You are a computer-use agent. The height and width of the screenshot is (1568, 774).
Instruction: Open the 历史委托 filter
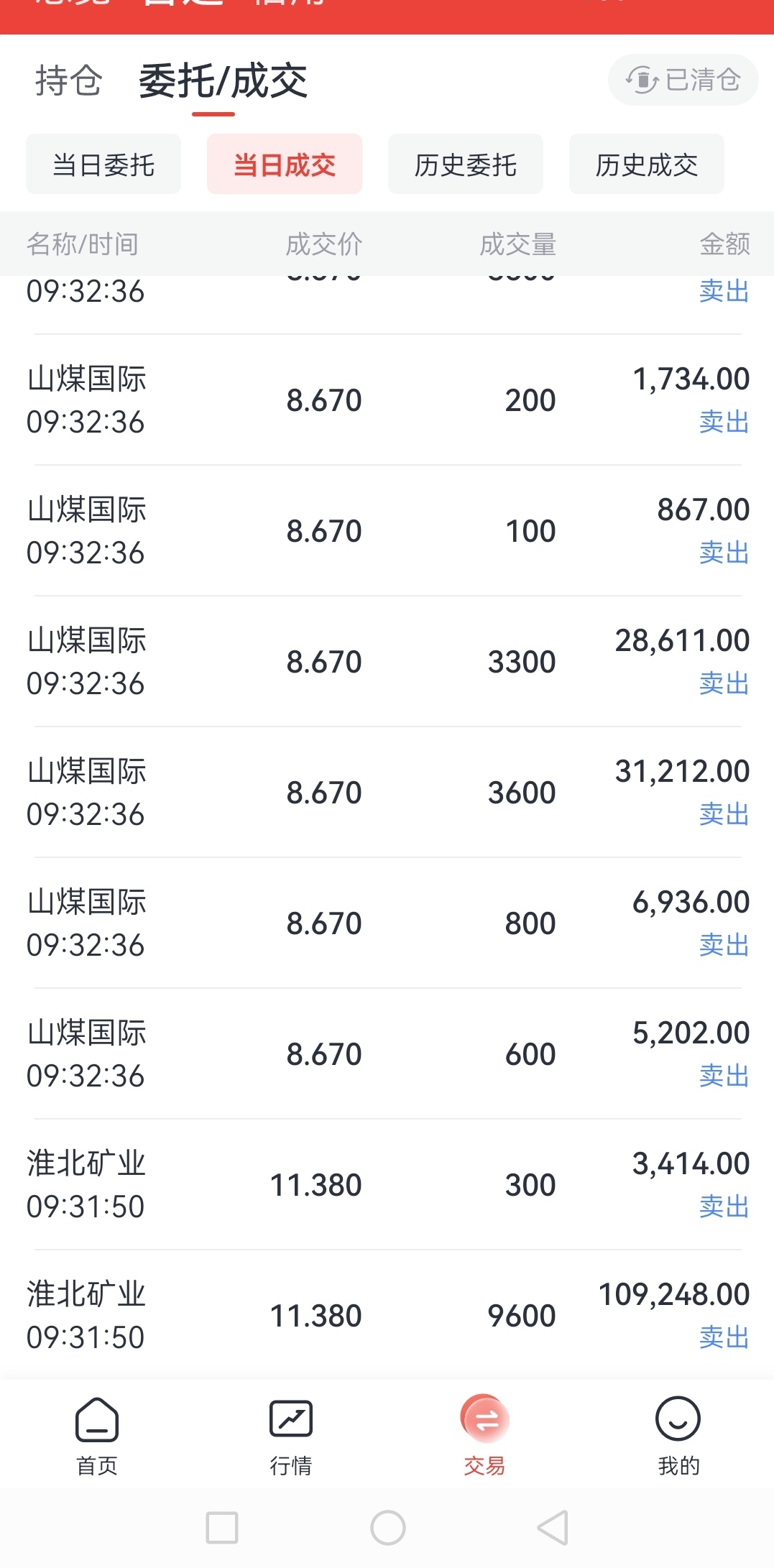(466, 165)
